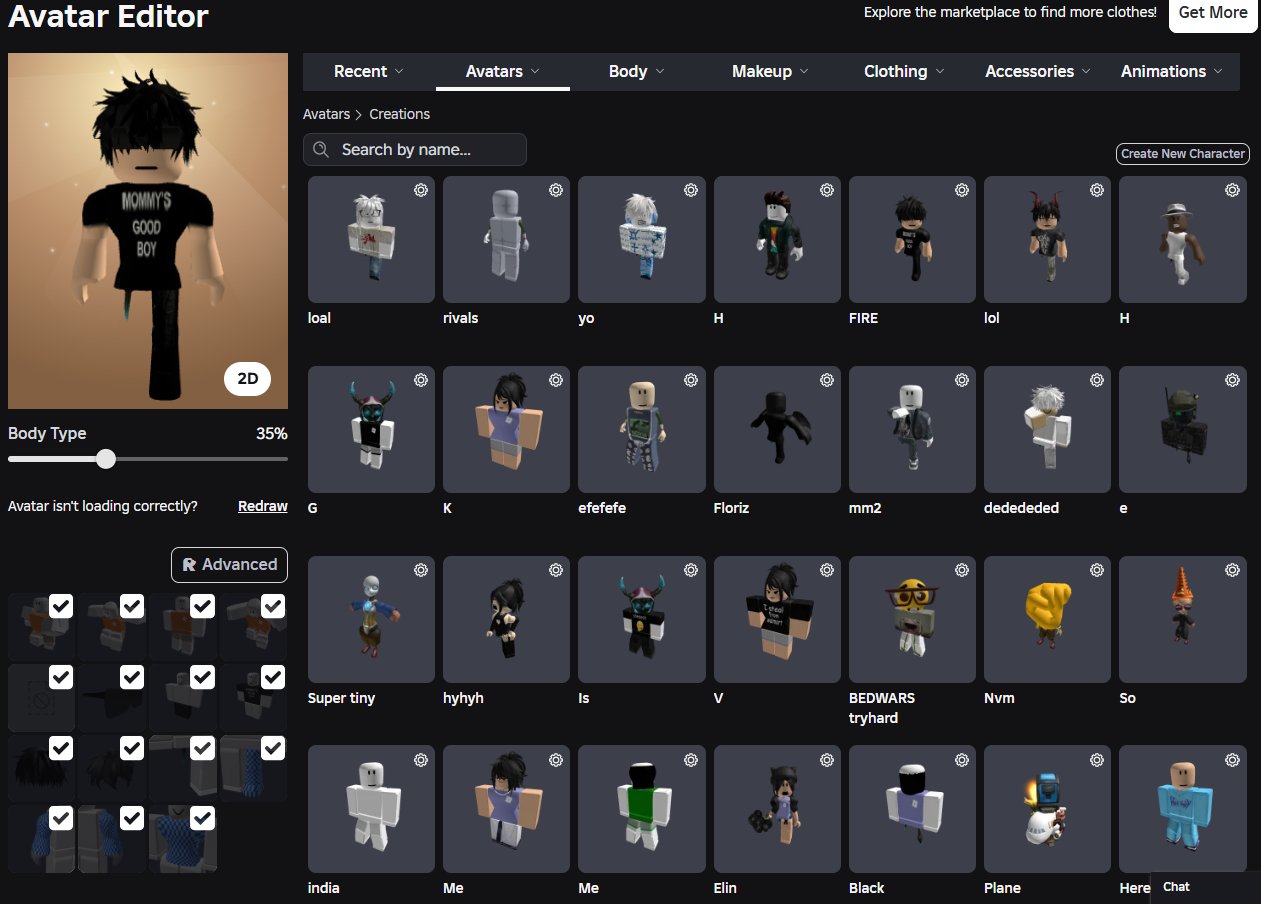
Task: Click the Creations breadcrumb
Action: tap(399, 114)
